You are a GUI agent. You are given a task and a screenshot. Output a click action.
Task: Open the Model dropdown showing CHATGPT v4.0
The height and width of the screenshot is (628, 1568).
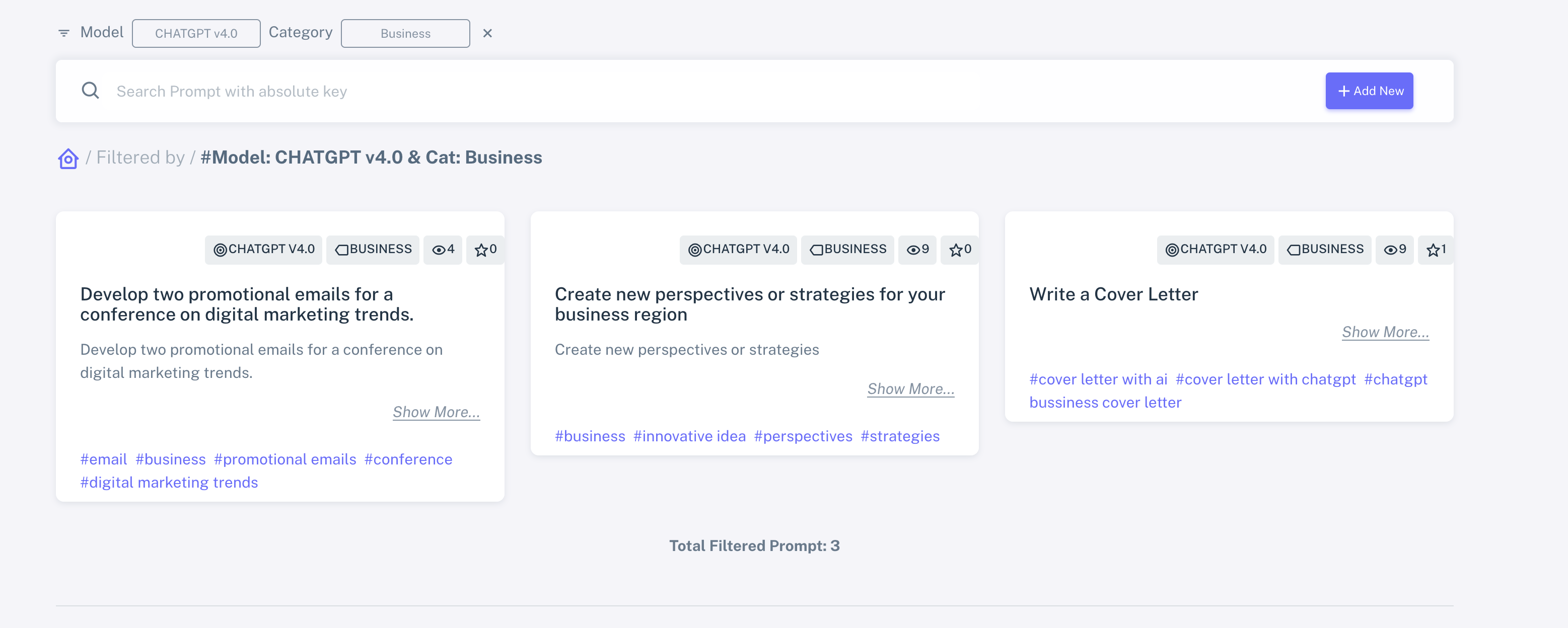(x=196, y=33)
